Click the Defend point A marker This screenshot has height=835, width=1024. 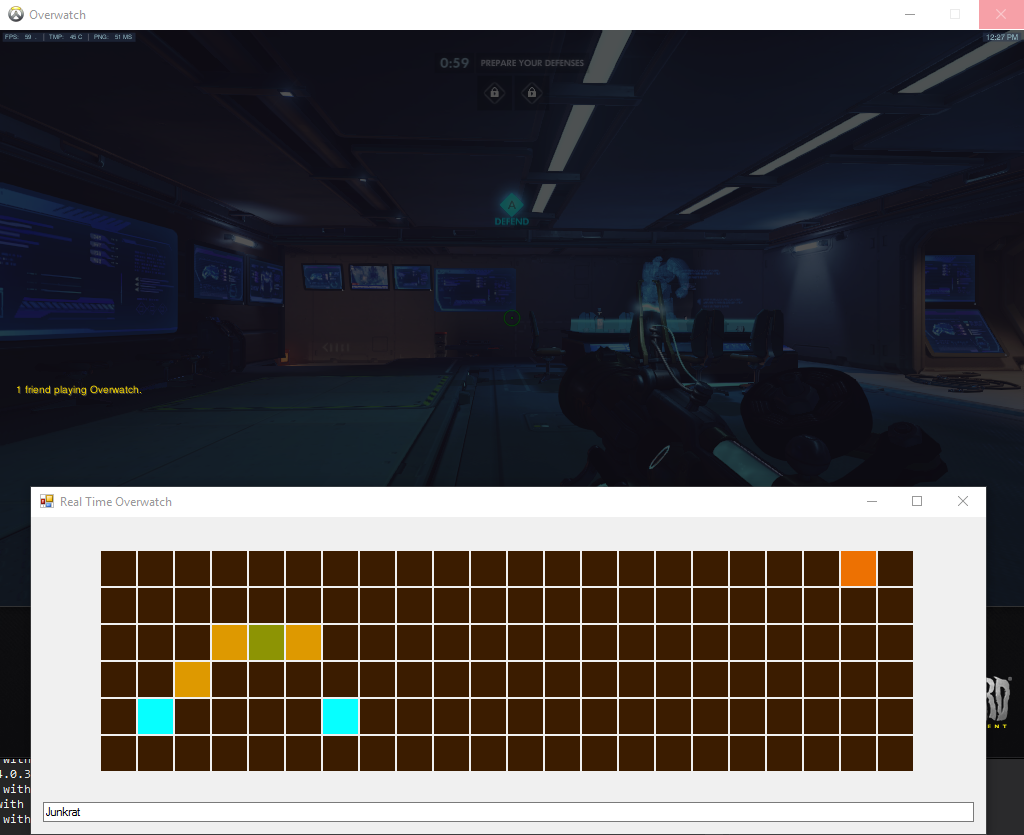tap(511, 210)
